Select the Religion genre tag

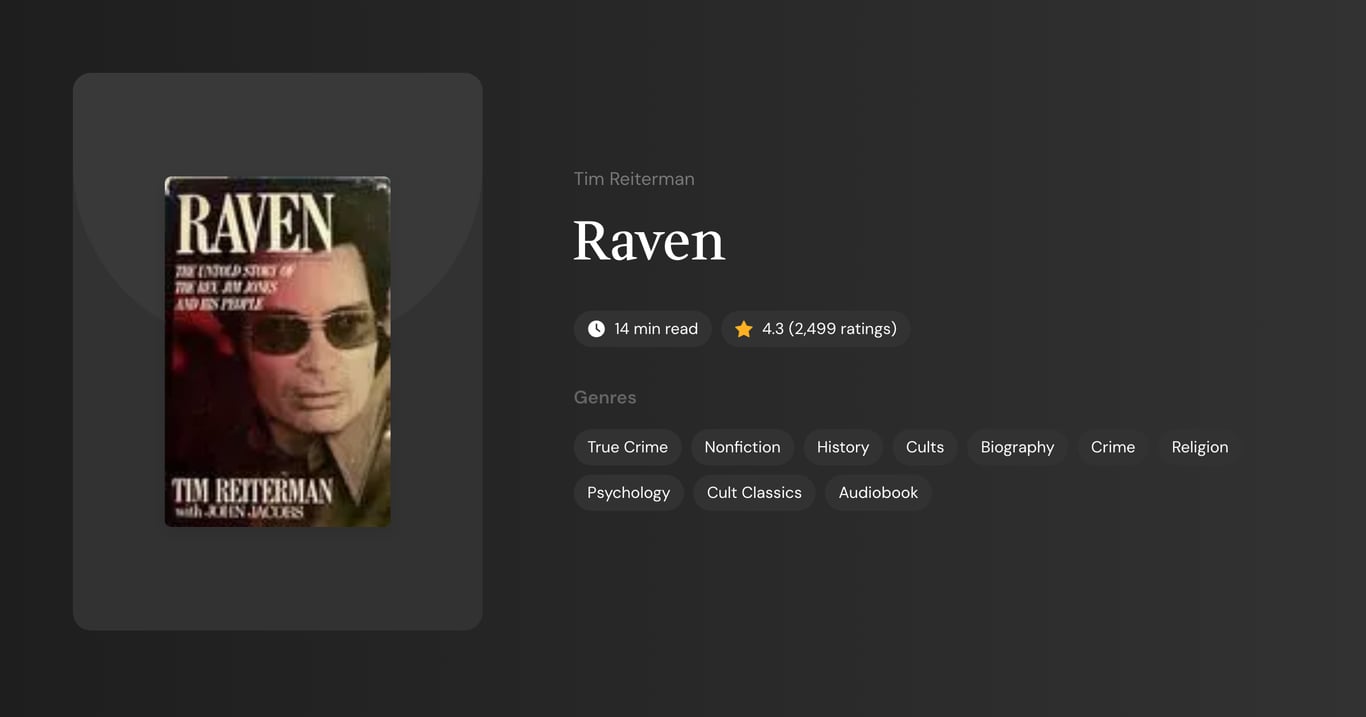[1199, 447]
